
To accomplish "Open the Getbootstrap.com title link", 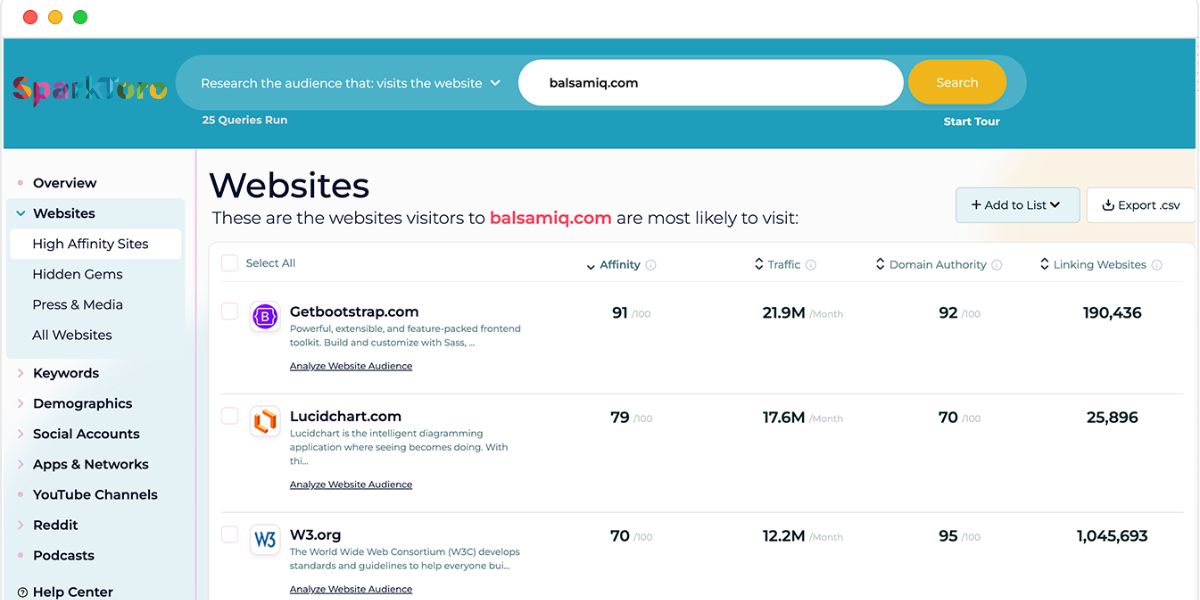I will pyautogui.click(x=354, y=312).
